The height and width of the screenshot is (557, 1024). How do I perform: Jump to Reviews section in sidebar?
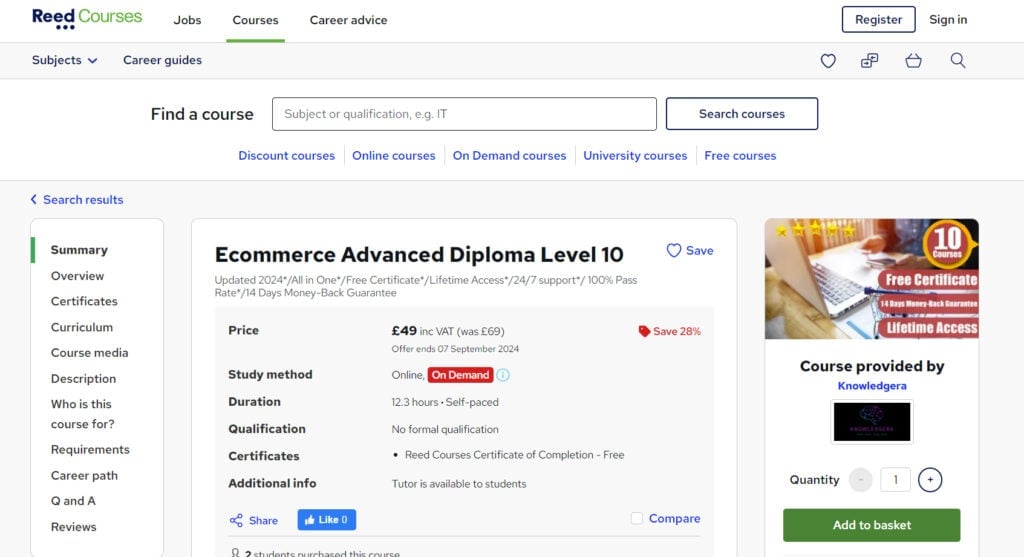pyautogui.click(x=73, y=527)
